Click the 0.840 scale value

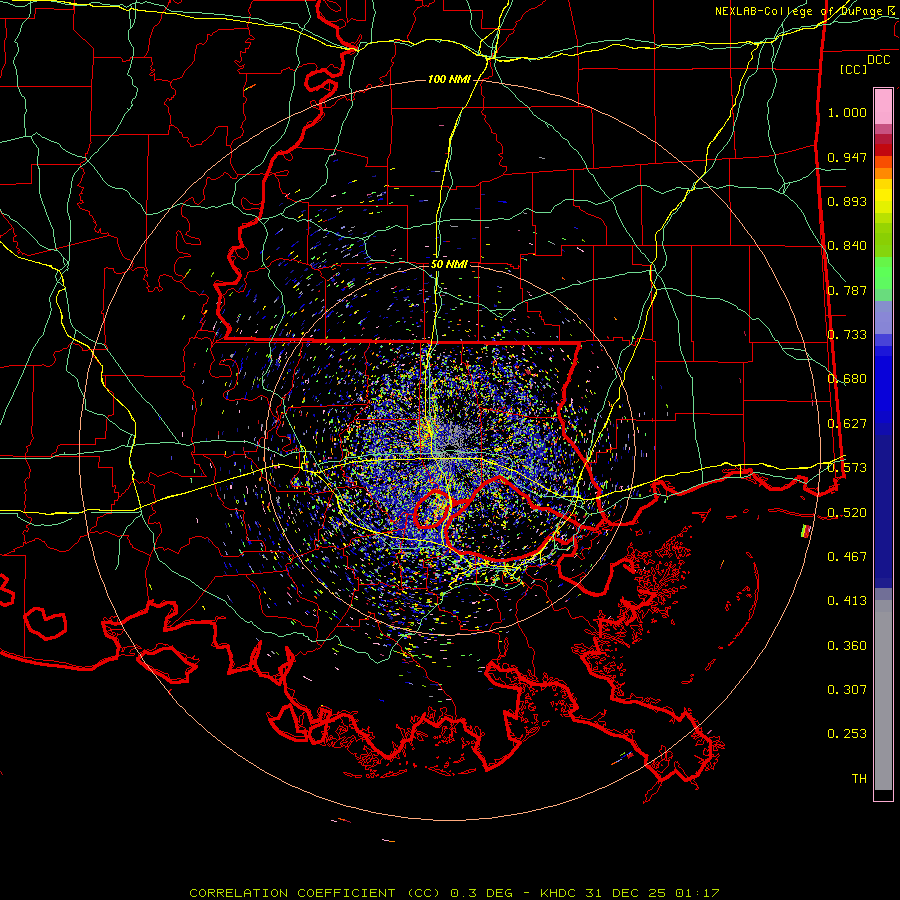tap(847, 246)
